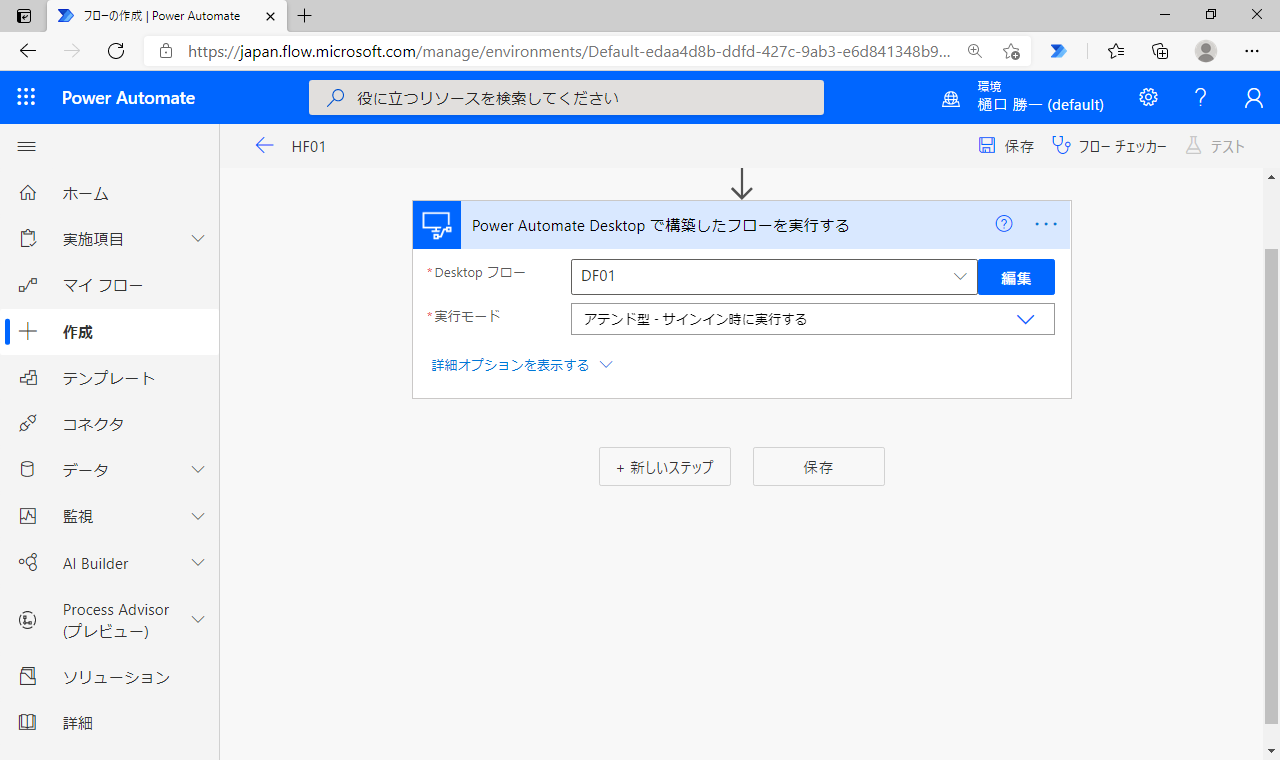Open the browser profile avatar
The image size is (1280, 760).
1206,51
